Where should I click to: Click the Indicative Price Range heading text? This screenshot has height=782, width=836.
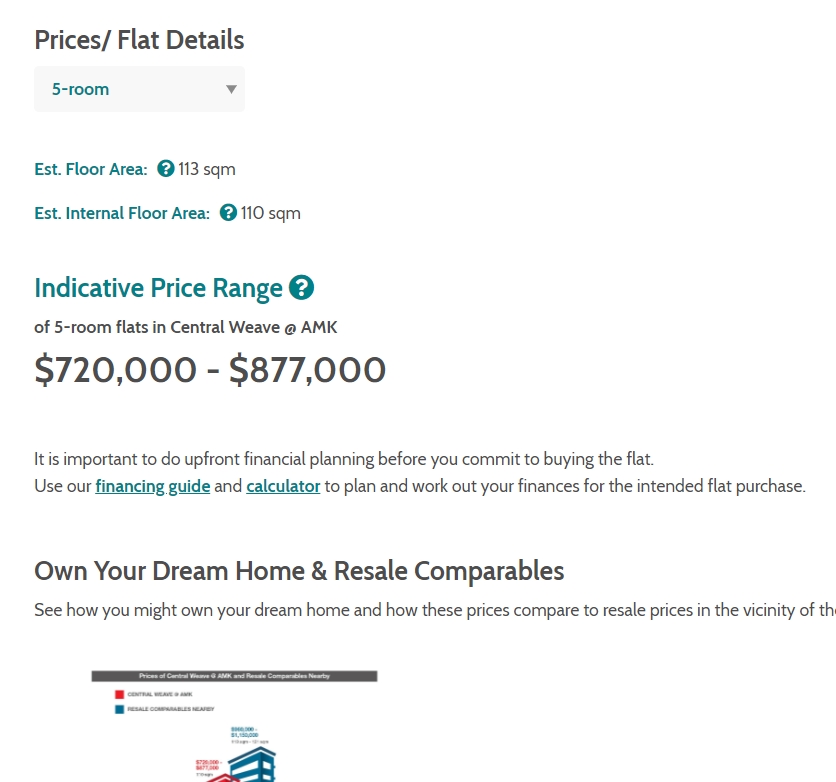pyautogui.click(x=158, y=288)
